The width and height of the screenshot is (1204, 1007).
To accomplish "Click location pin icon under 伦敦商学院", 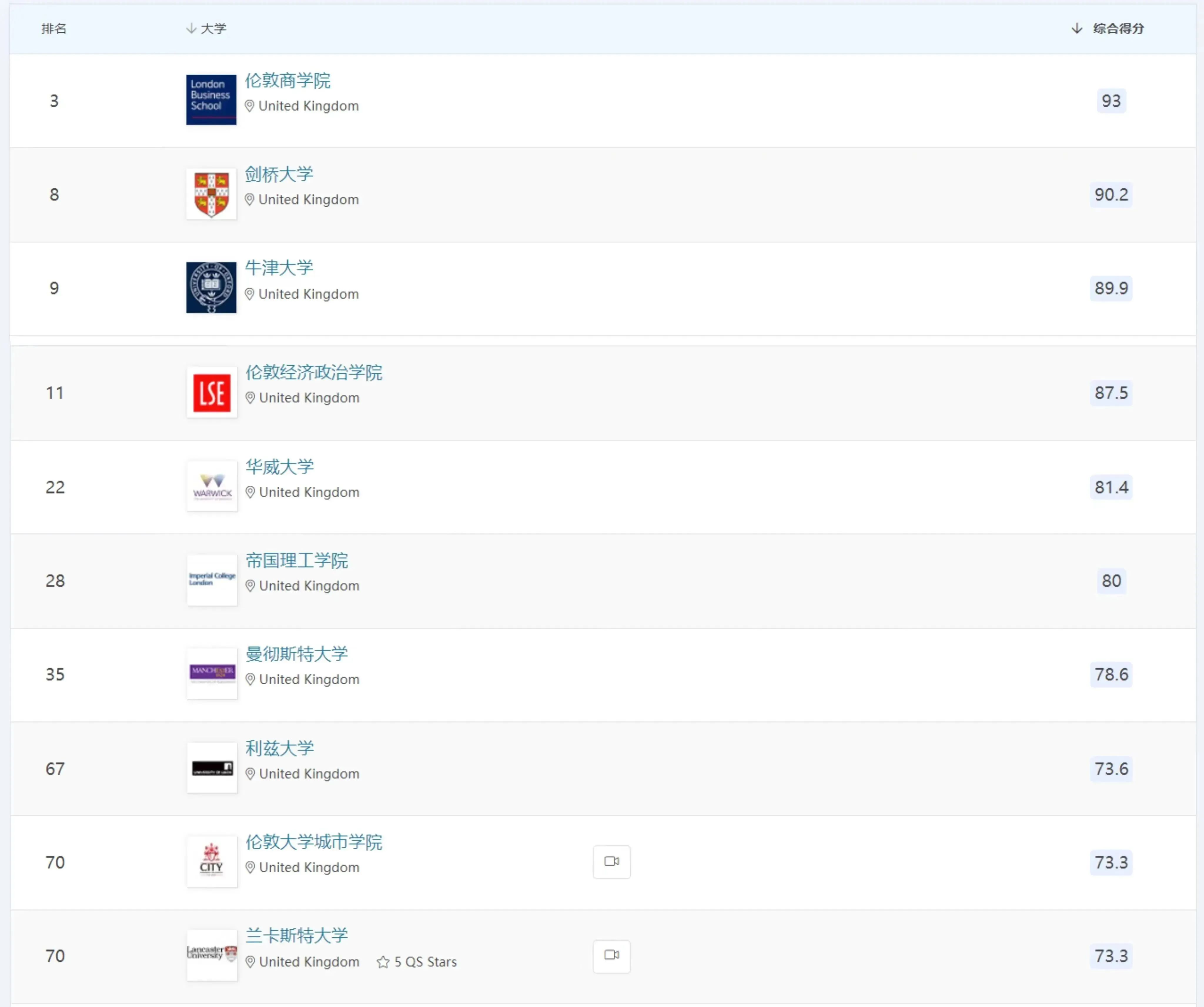I will pos(249,106).
